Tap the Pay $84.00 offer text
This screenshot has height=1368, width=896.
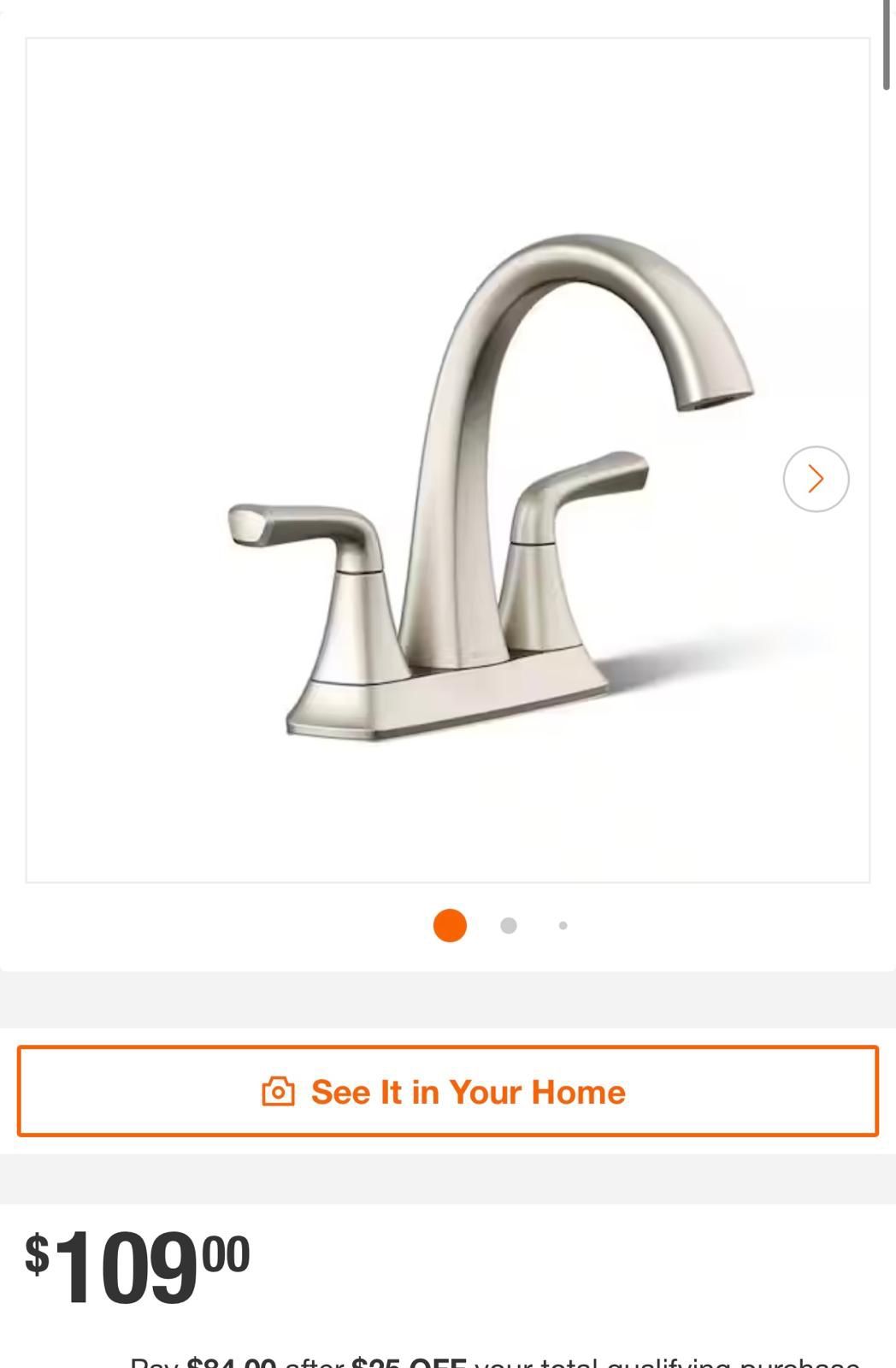click(203, 1361)
